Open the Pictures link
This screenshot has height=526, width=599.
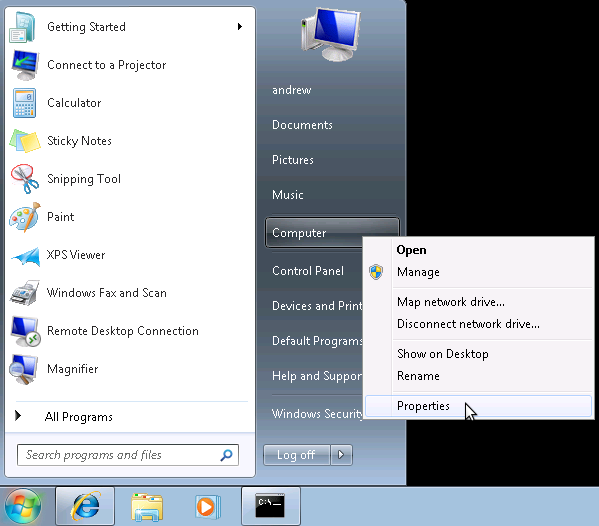point(293,160)
